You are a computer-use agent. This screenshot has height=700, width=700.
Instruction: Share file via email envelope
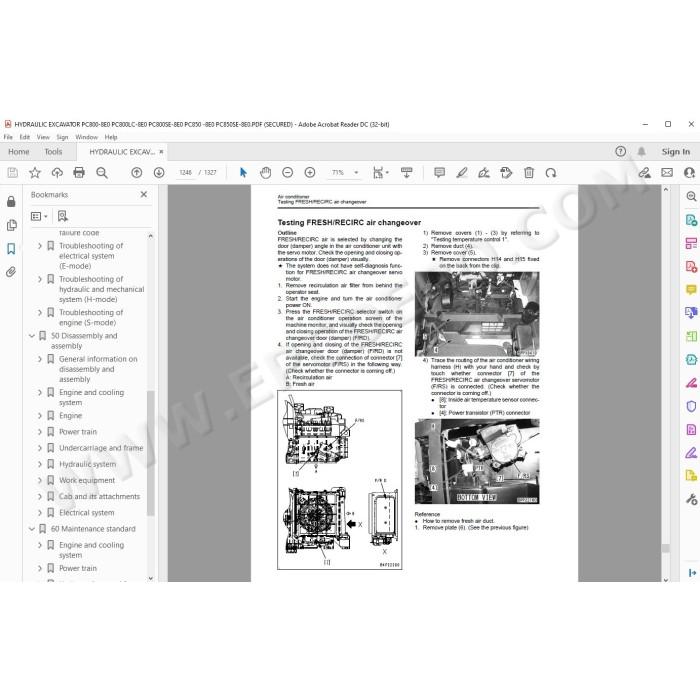pos(667,172)
